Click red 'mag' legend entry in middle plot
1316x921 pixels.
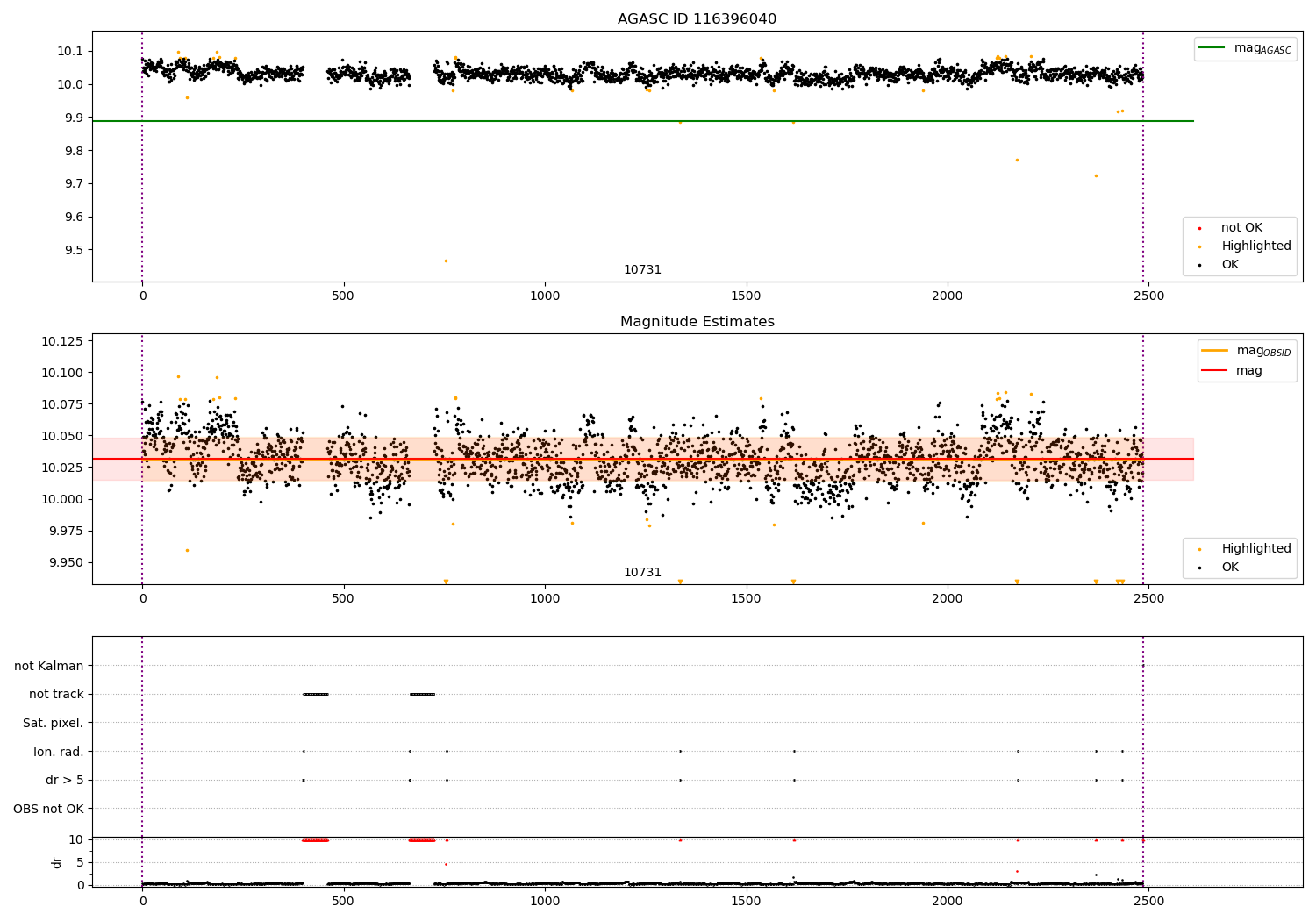(1232, 370)
